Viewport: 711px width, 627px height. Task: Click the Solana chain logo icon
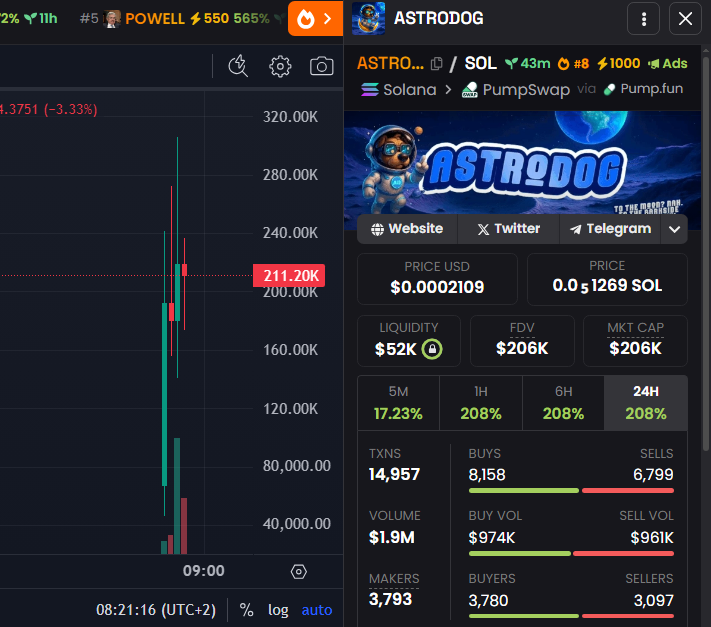click(369, 90)
